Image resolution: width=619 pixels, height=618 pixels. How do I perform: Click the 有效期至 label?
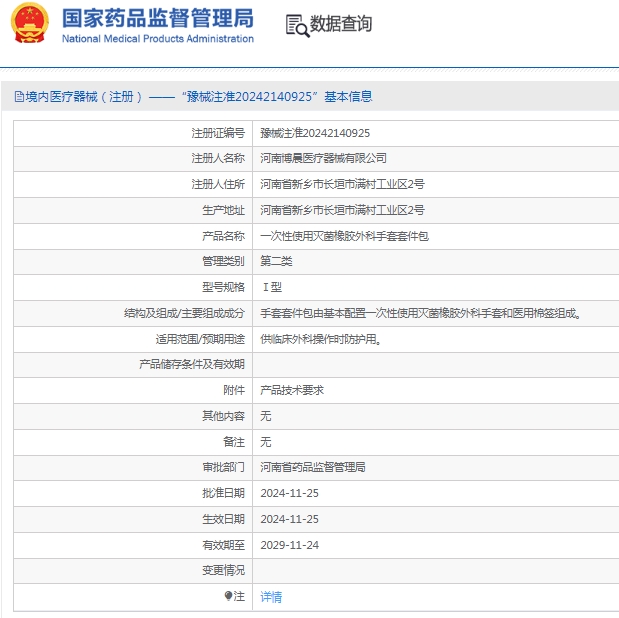pyautogui.click(x=223, y=545)
